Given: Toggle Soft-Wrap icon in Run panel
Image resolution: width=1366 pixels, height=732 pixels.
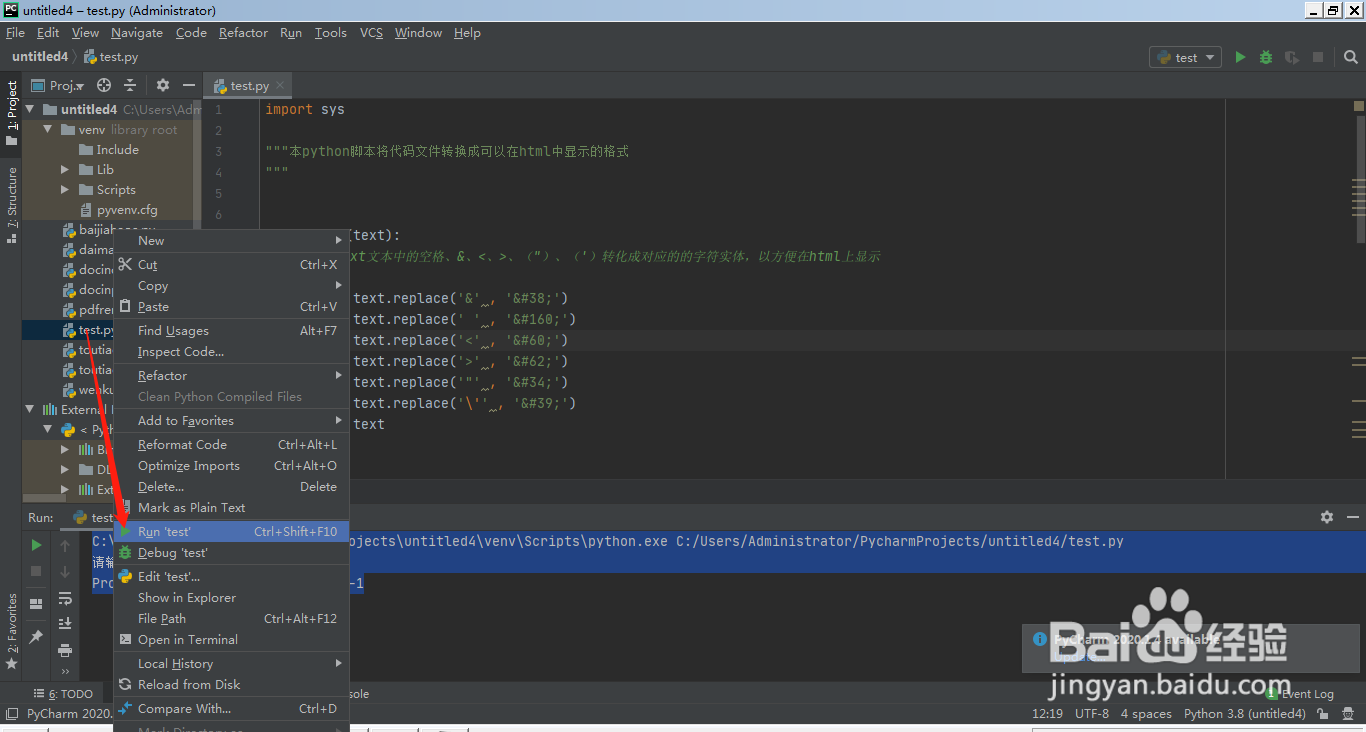Looking at the screenshot, I should (x=65, y=598).
